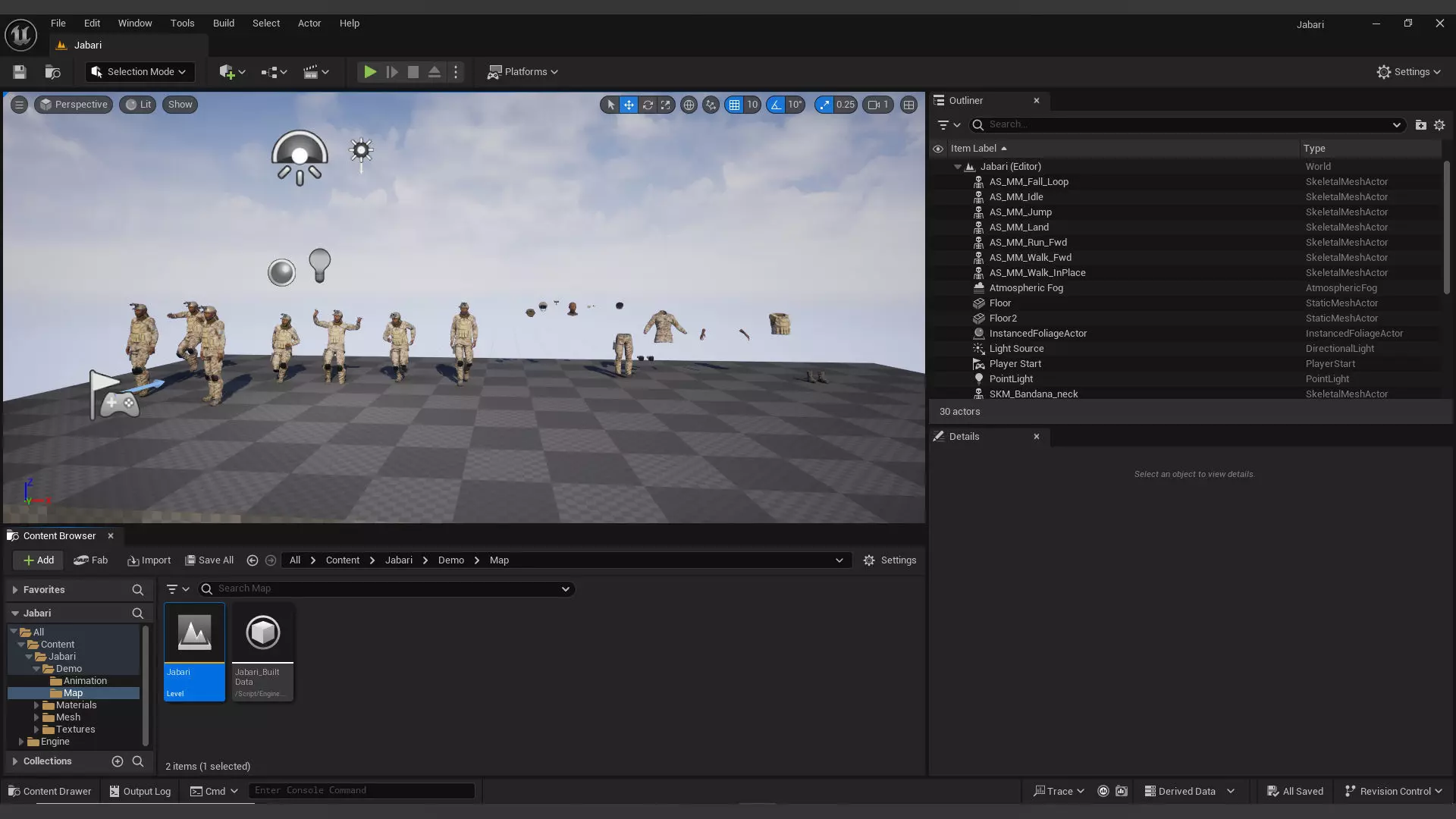Save the current level with the floppy icon
Image resolution: width=1456 pixels, height=819 pixels.
coord(20,72)
